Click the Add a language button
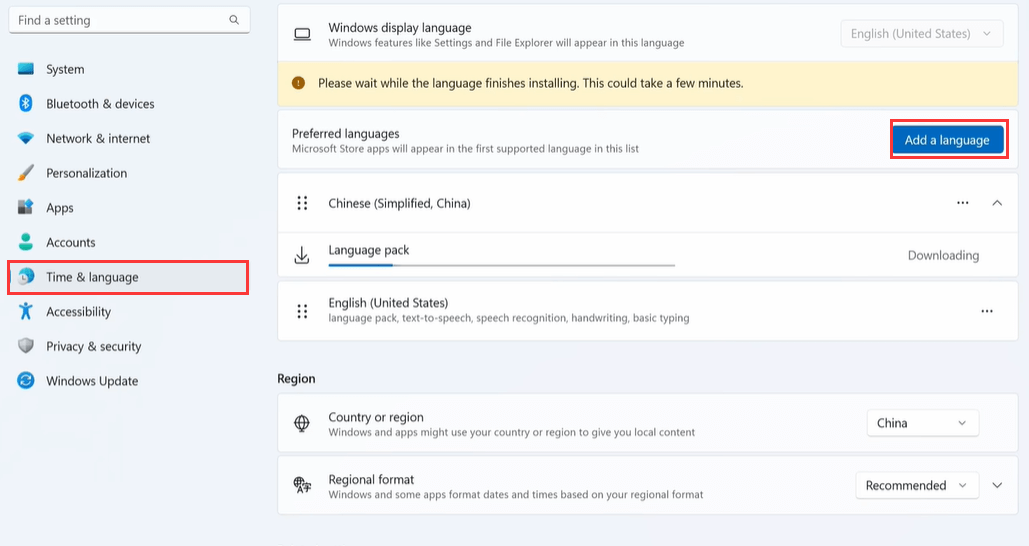 (x=947, y=140)
